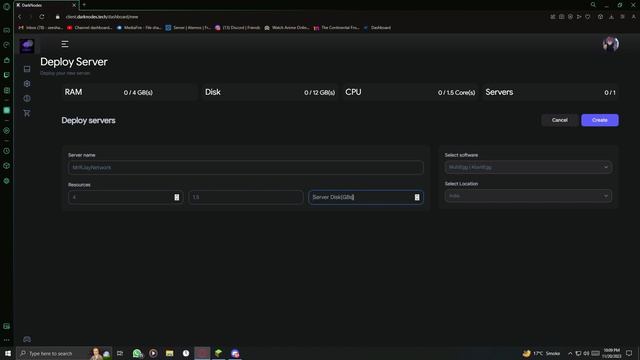
Task: Click the CPU cores resources field
Action: click(x=246, y=197)
